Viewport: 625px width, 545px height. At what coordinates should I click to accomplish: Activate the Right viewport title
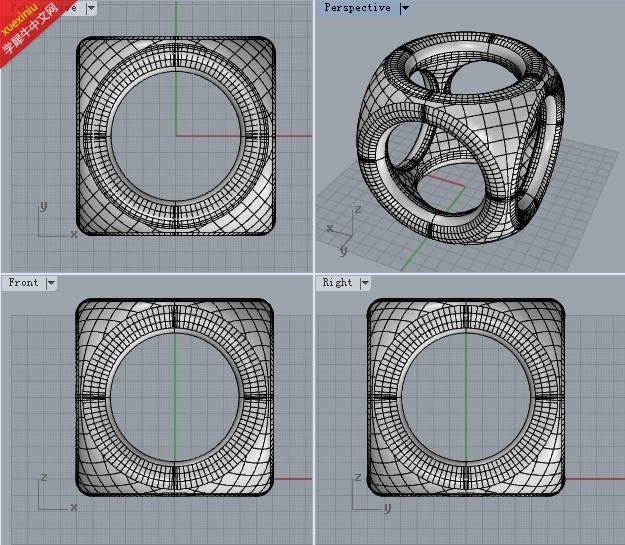point(337,283)
